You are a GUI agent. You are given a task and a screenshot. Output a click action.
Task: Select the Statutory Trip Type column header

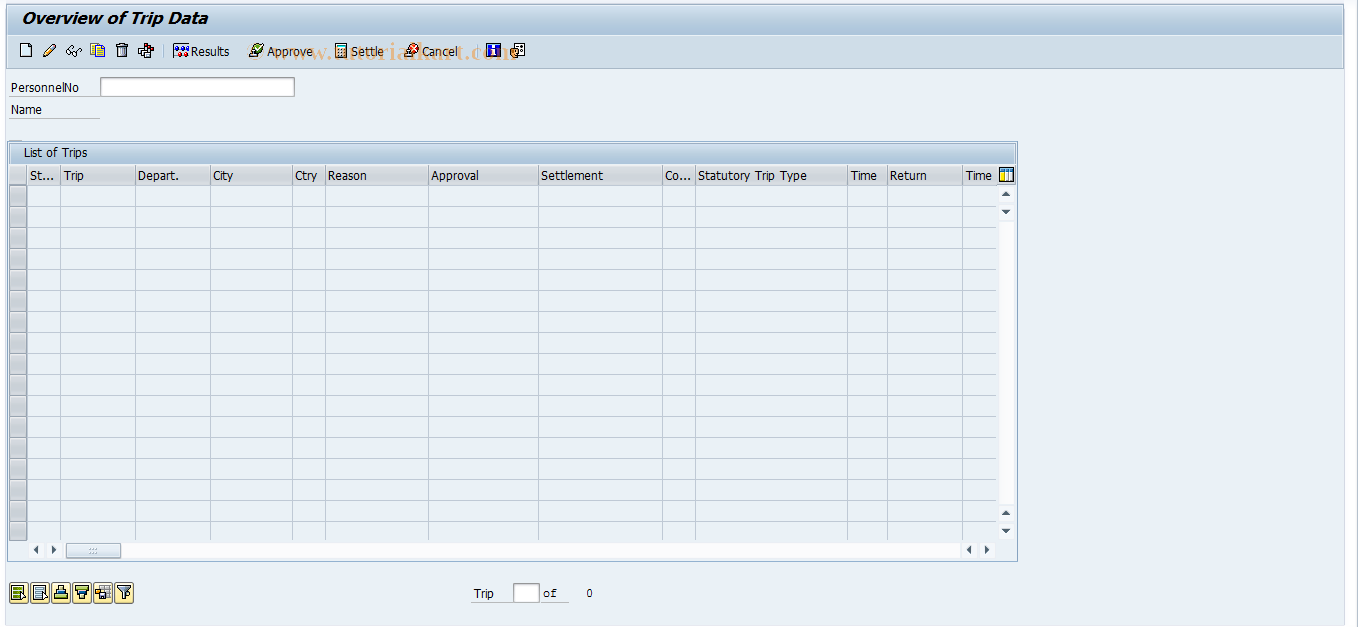click(772, 175)
